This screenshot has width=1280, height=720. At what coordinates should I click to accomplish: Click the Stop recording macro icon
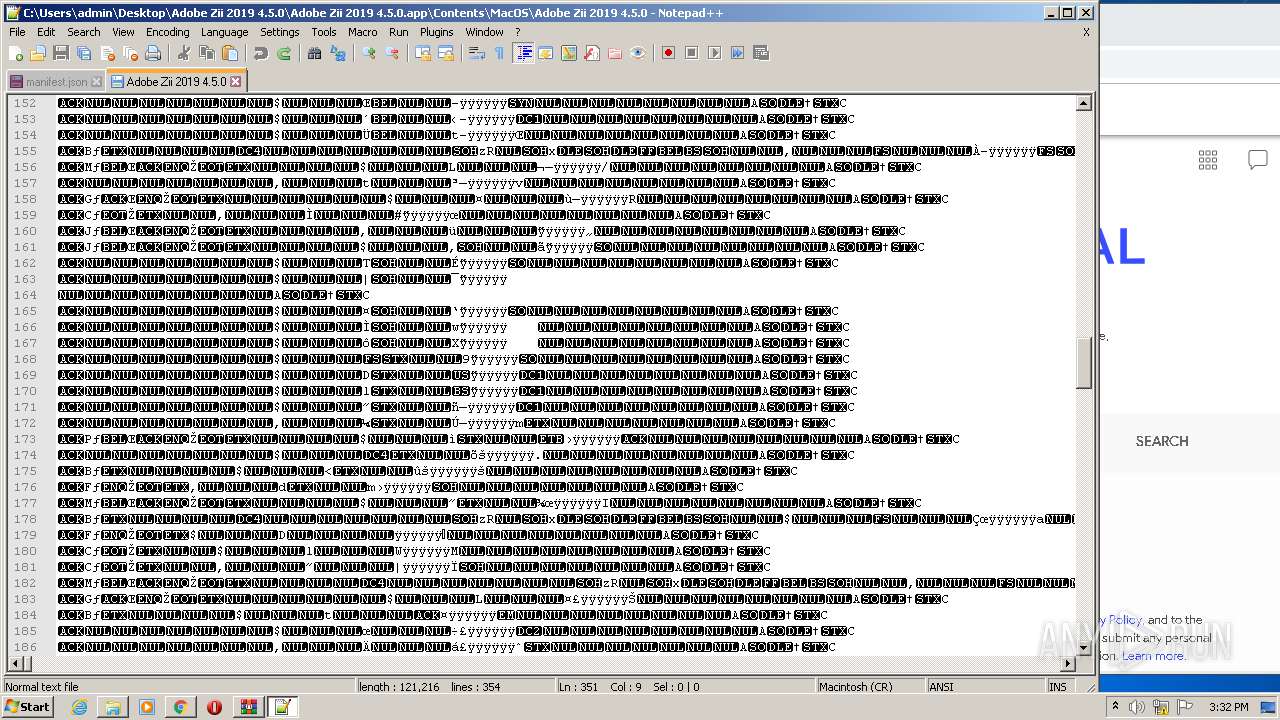(691, 53)
